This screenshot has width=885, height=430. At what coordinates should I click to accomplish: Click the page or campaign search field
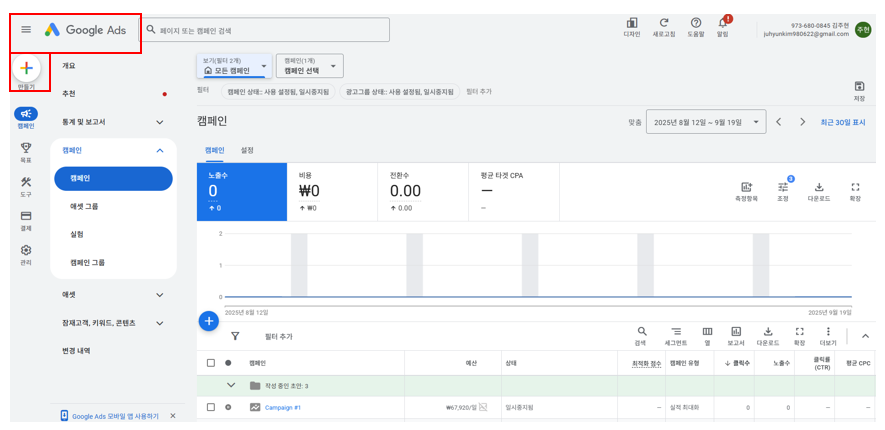[x=265, y=30]
